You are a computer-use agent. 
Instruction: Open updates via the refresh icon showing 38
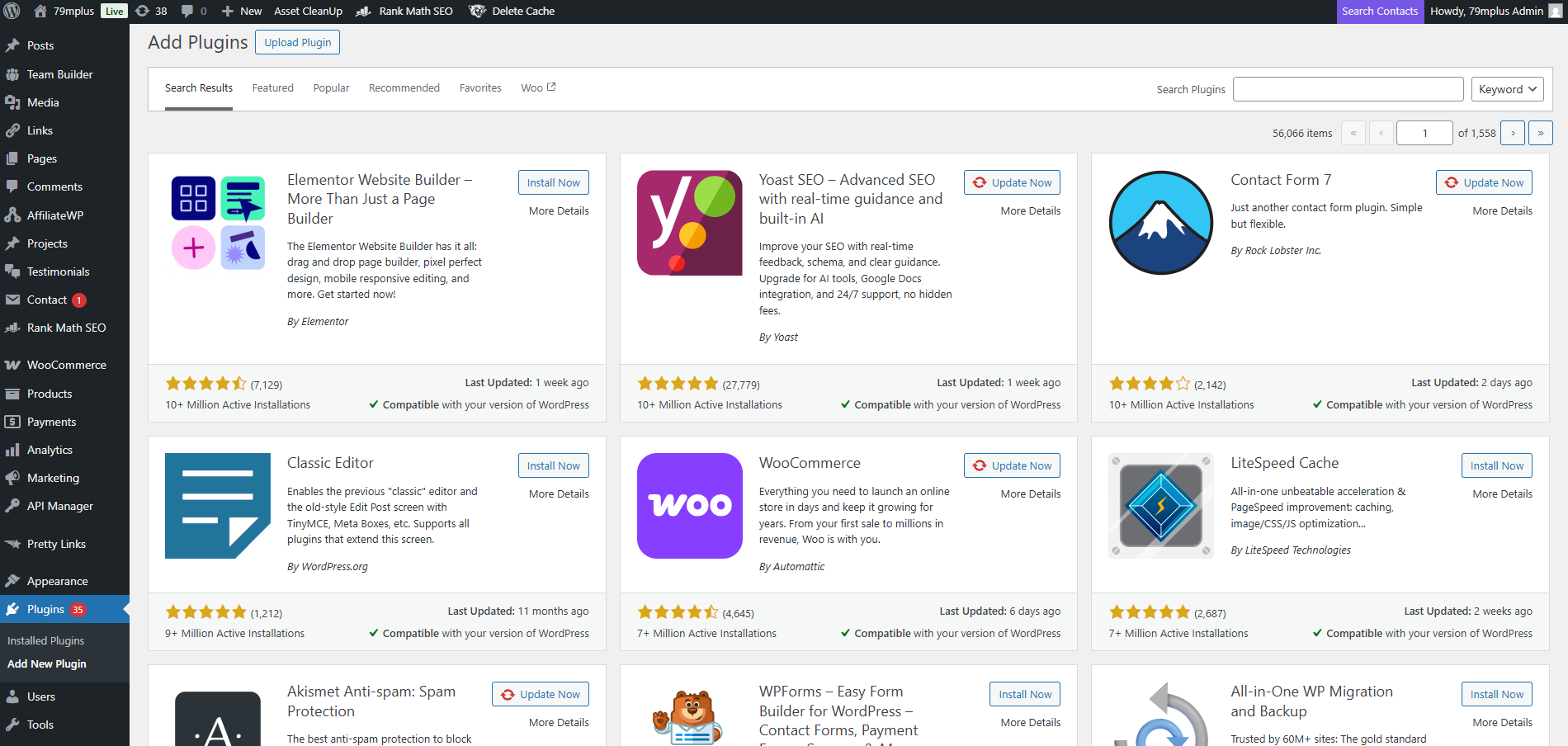click(151, 11)
